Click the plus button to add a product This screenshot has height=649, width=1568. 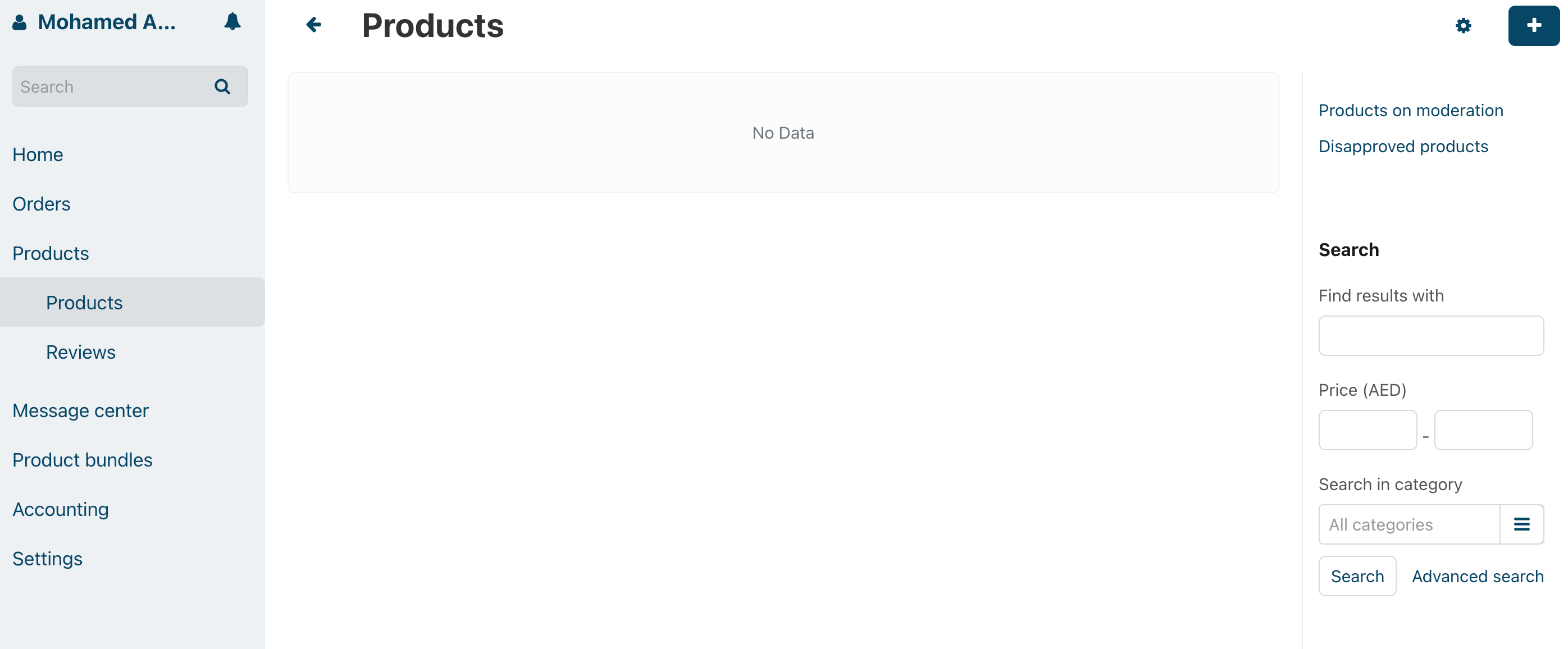point(1533,25)
